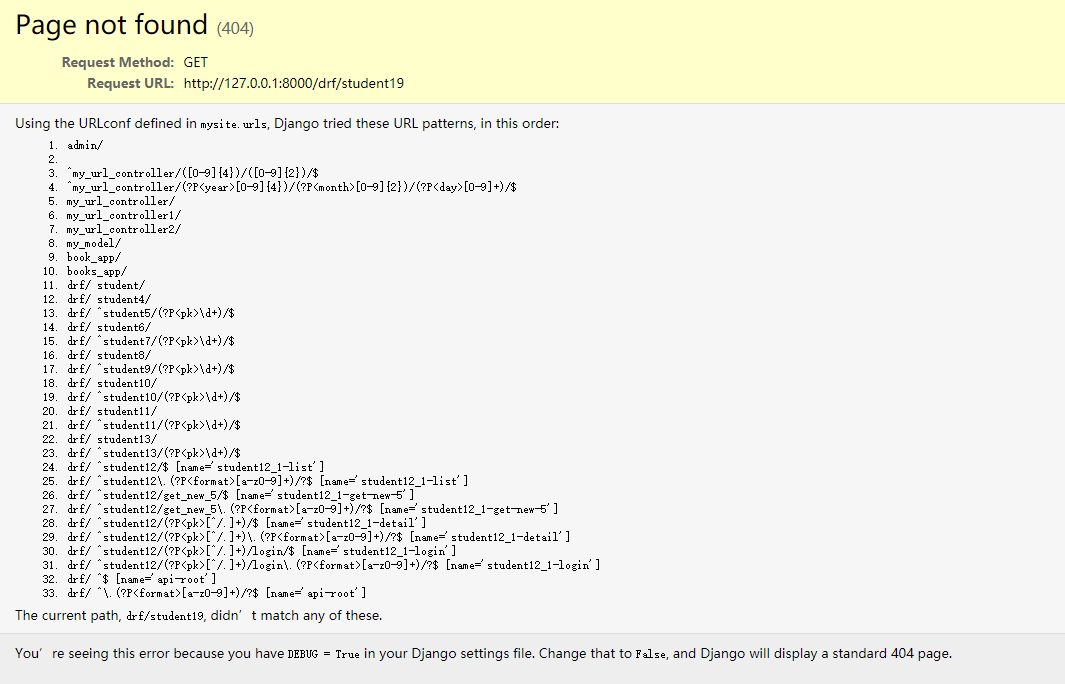Click the 'books_app/' pattern
The image size is (1065, 684).
click(x=96, y=272)
